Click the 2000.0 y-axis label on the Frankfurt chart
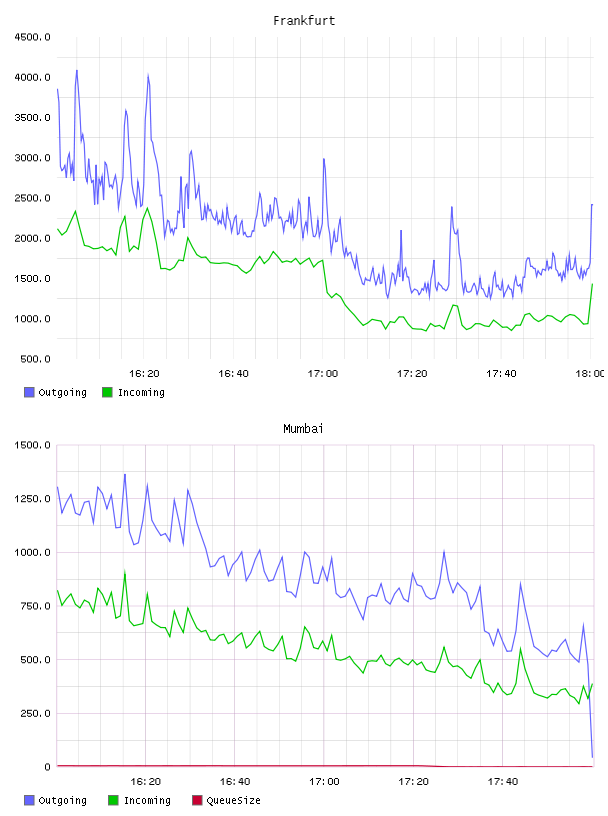Screen dimensions: 608x816 click(32, 238)
